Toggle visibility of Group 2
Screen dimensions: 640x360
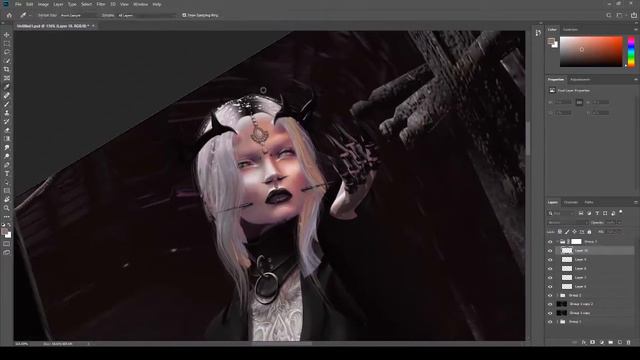pyautogui.click(x=550, y=295)
